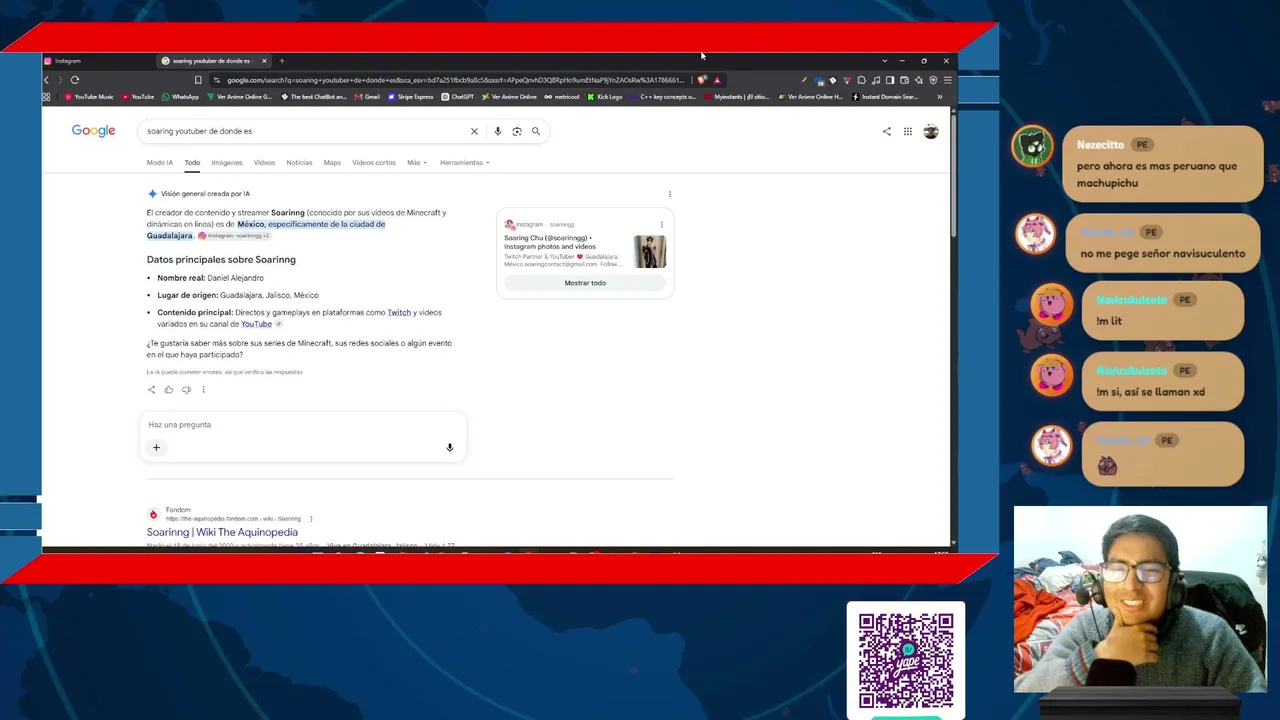
Task: Open the 'Stripe Express' bookmark
Action: click(411, 97)
